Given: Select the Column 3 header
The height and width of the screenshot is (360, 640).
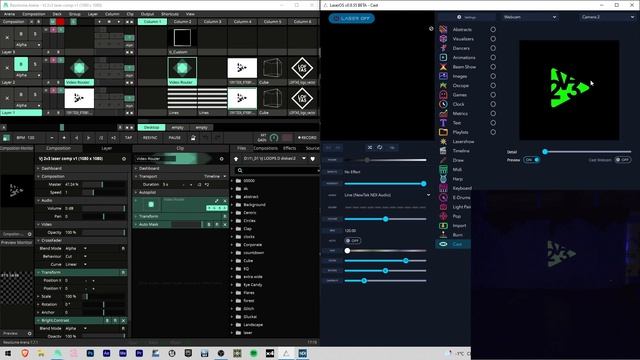Looking at the screenshot, I should click(x=212, y=21).
